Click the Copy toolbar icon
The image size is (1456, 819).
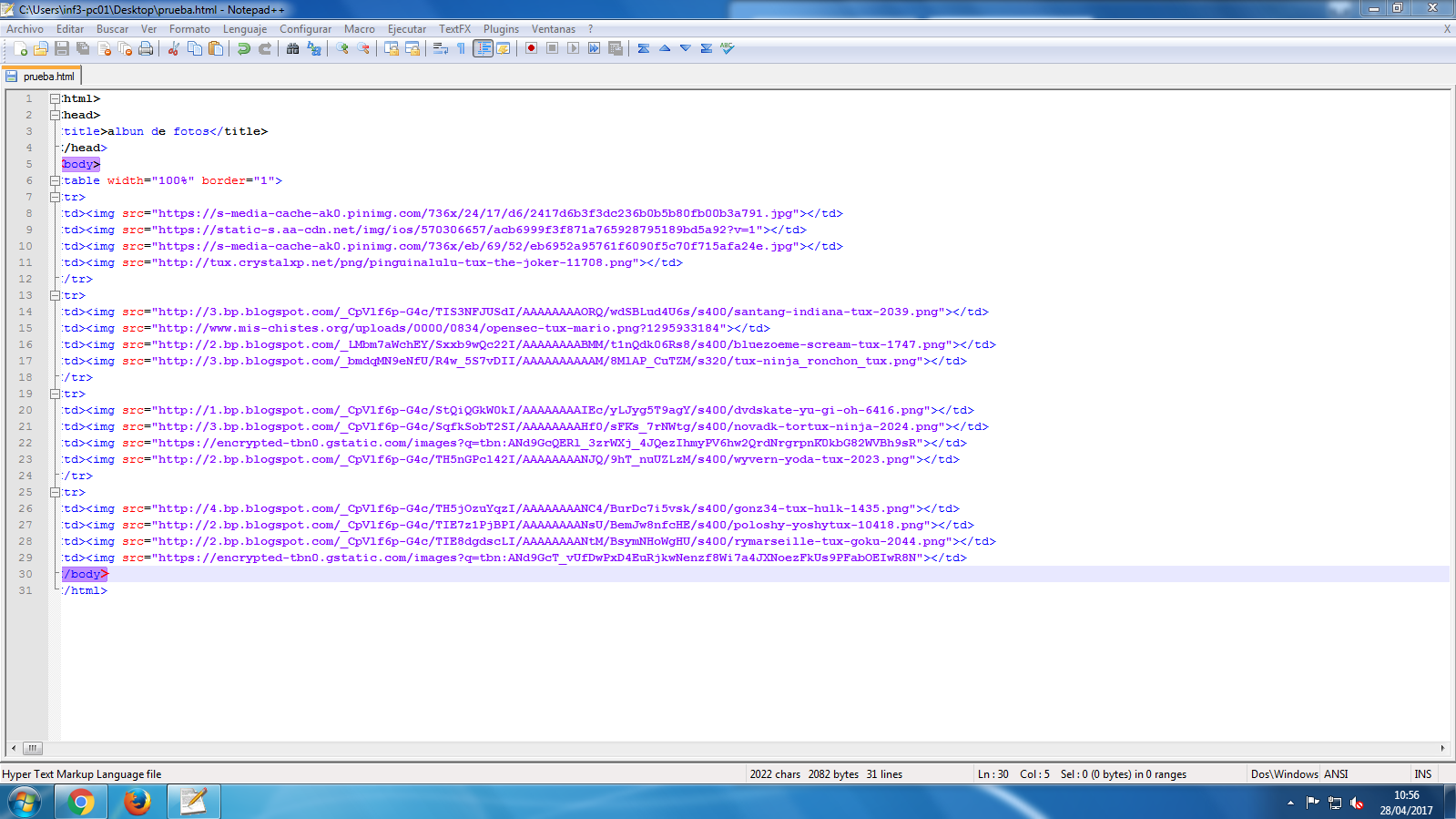pos(194,48)
